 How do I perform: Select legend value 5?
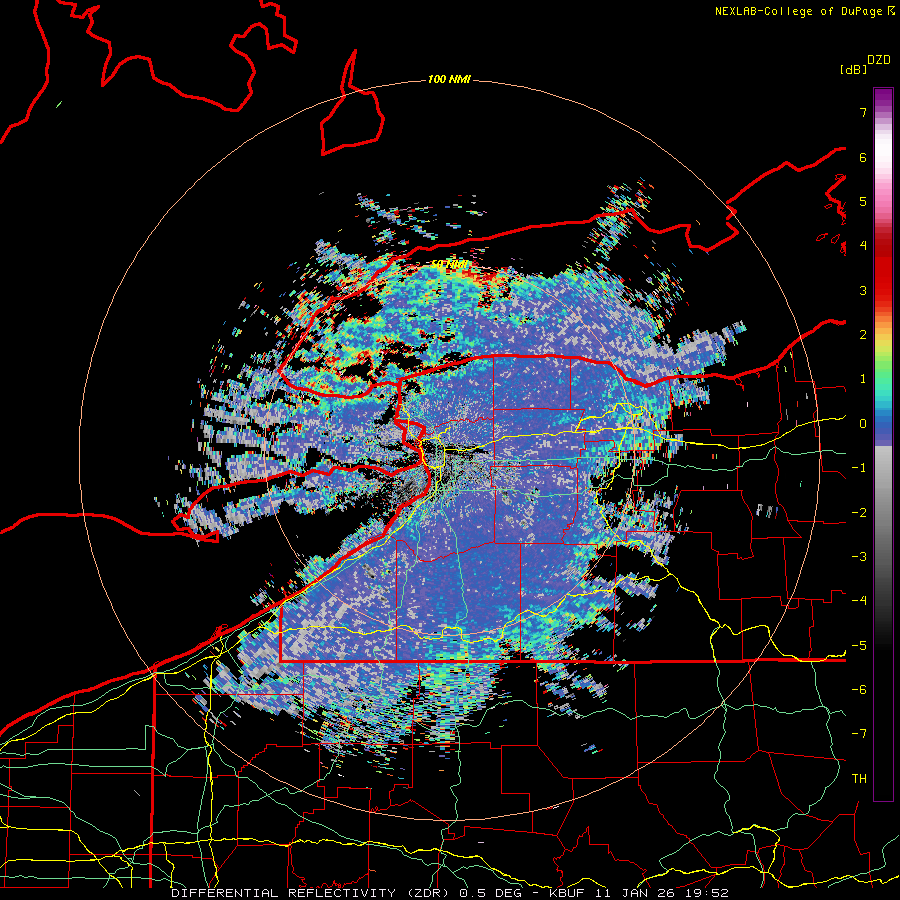863,201
